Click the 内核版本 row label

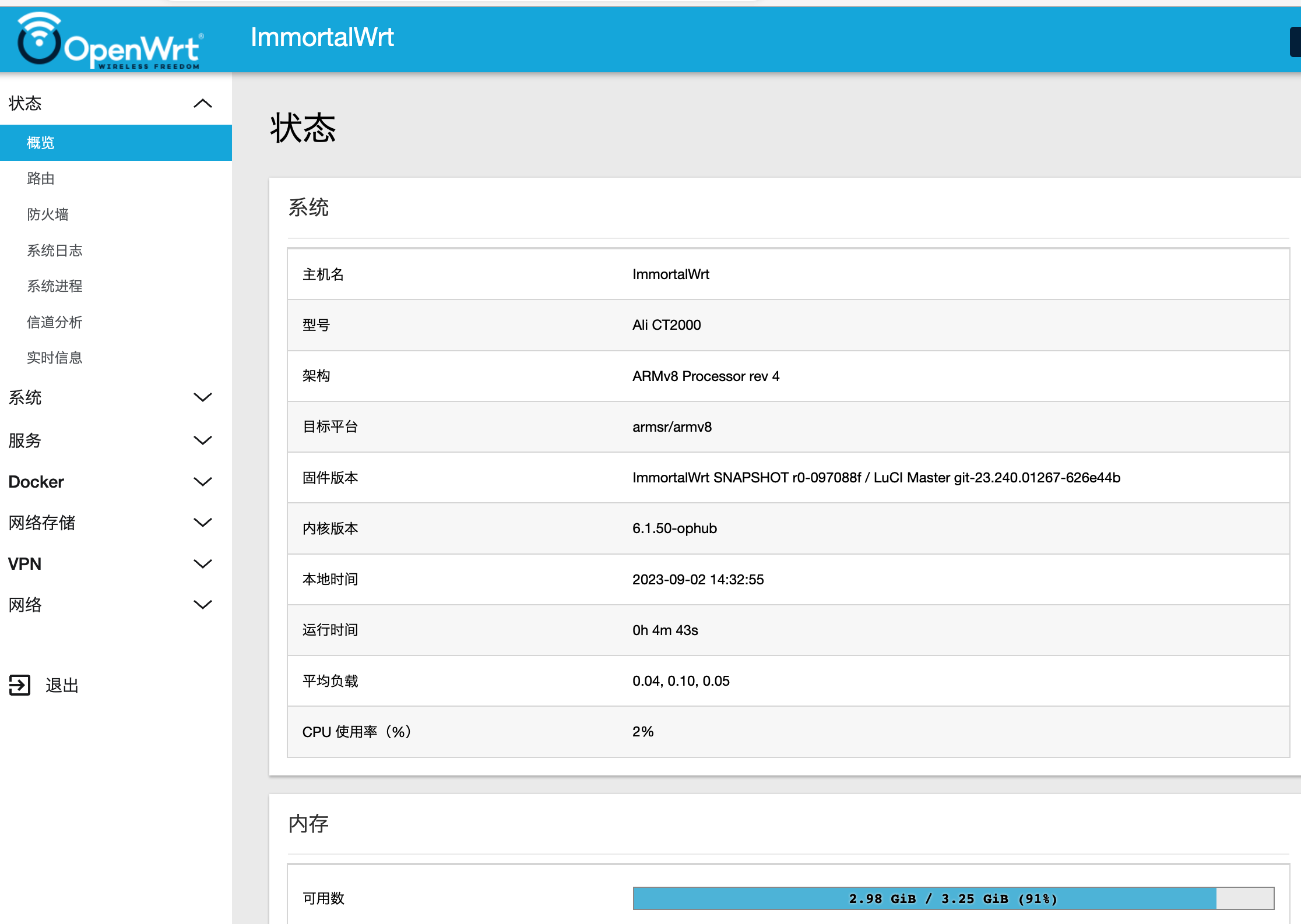tap(330, 528)
